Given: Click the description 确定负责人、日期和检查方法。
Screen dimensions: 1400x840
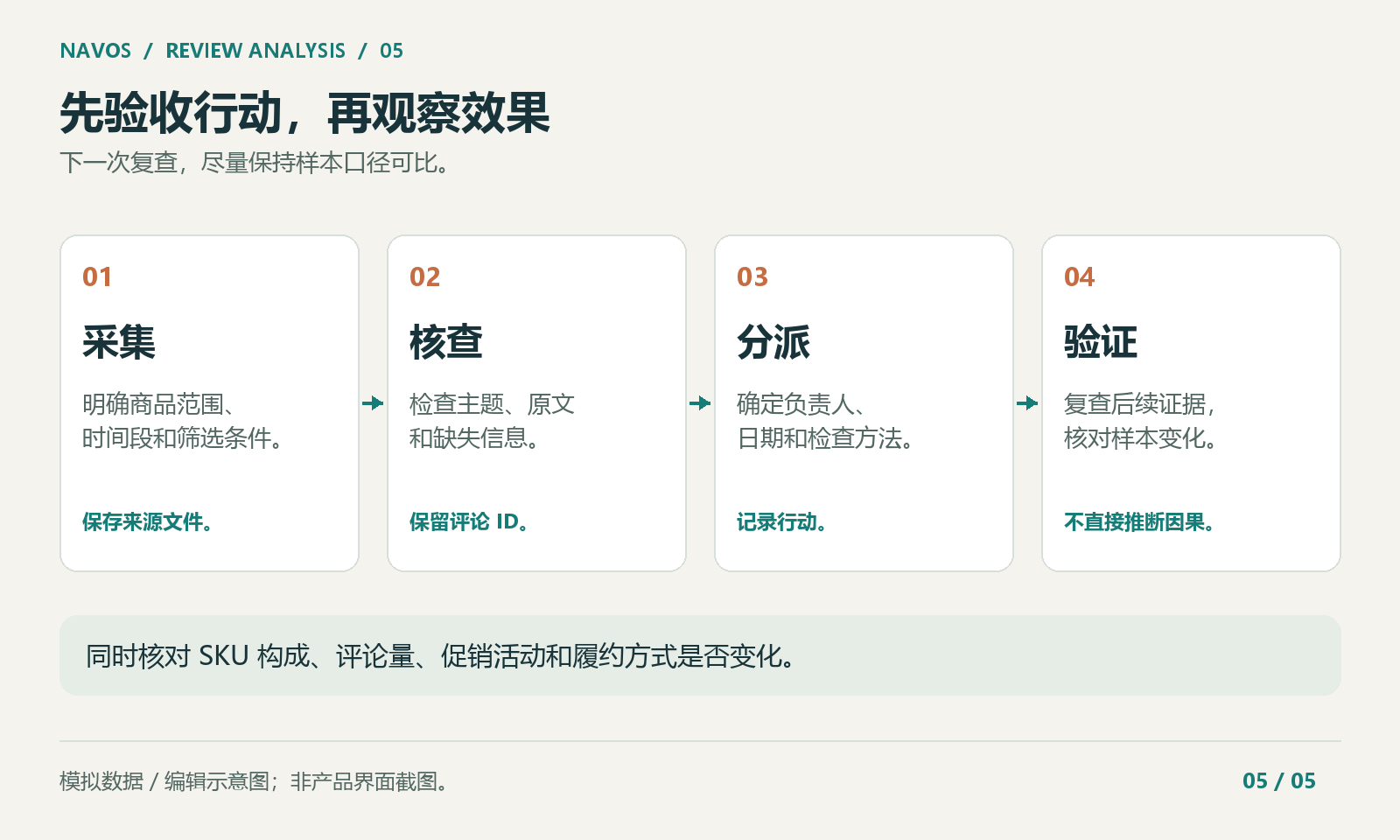Looking at the screenshot, I should (826, 421).
